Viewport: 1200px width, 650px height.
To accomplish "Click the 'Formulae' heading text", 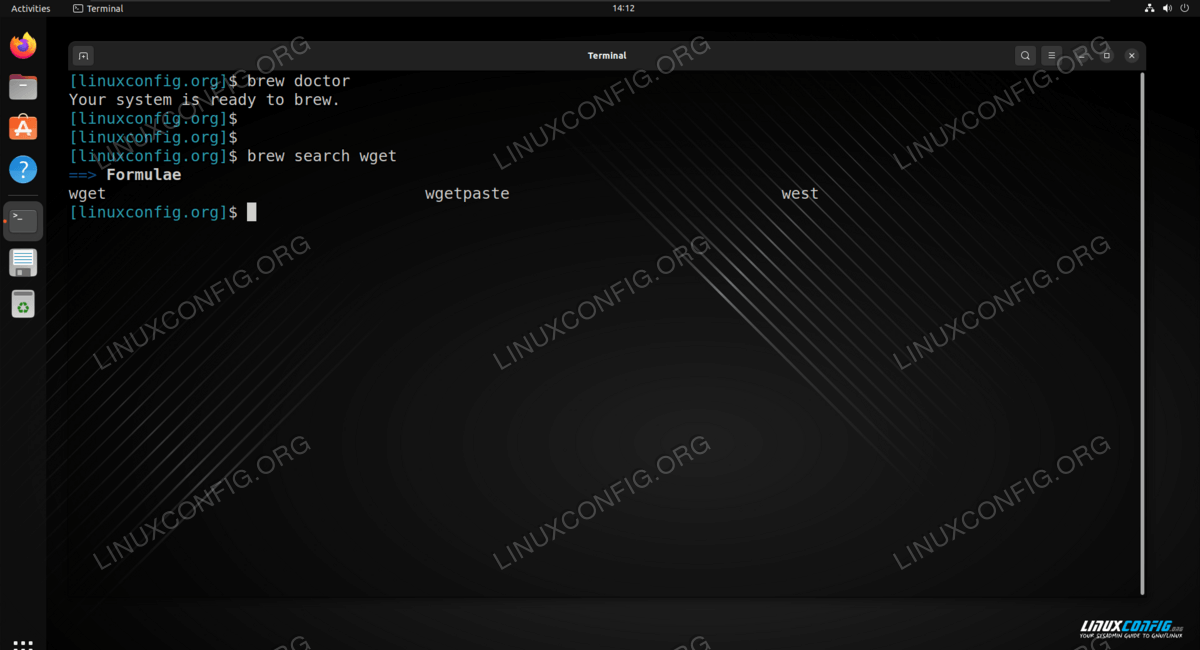I will (x=144, y=175).
